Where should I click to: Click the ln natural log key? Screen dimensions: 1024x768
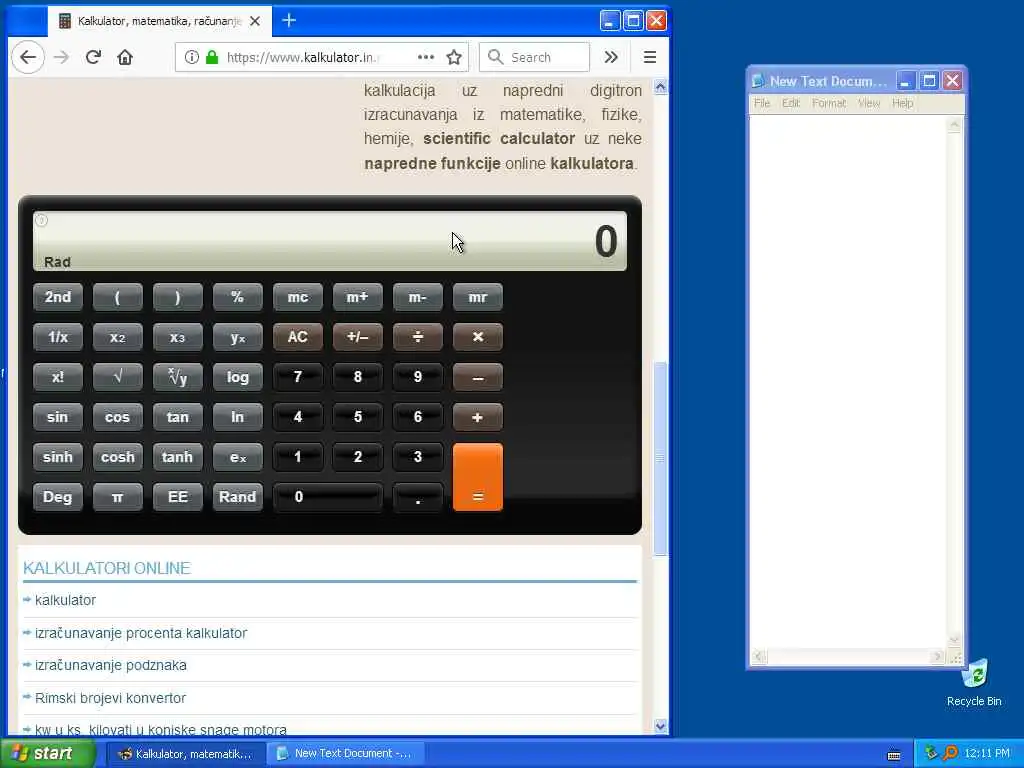pos(238,417)
